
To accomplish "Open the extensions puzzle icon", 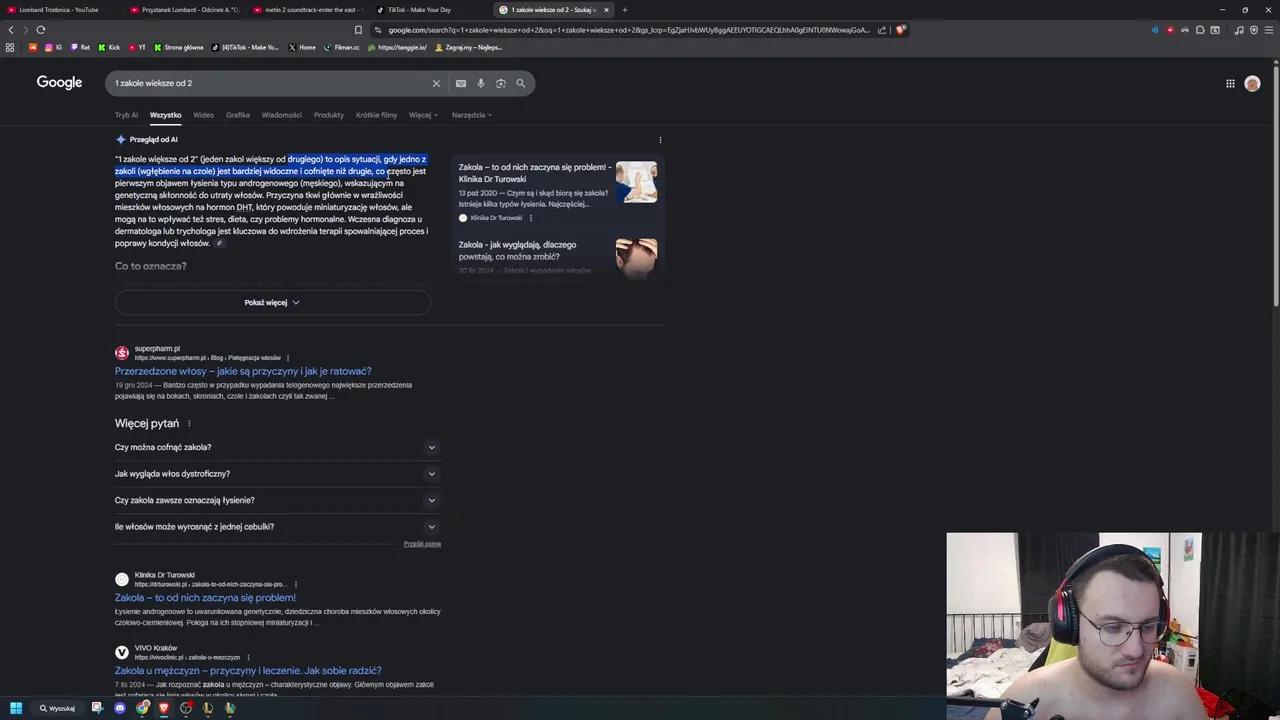I will click(x=1200, y=30).
